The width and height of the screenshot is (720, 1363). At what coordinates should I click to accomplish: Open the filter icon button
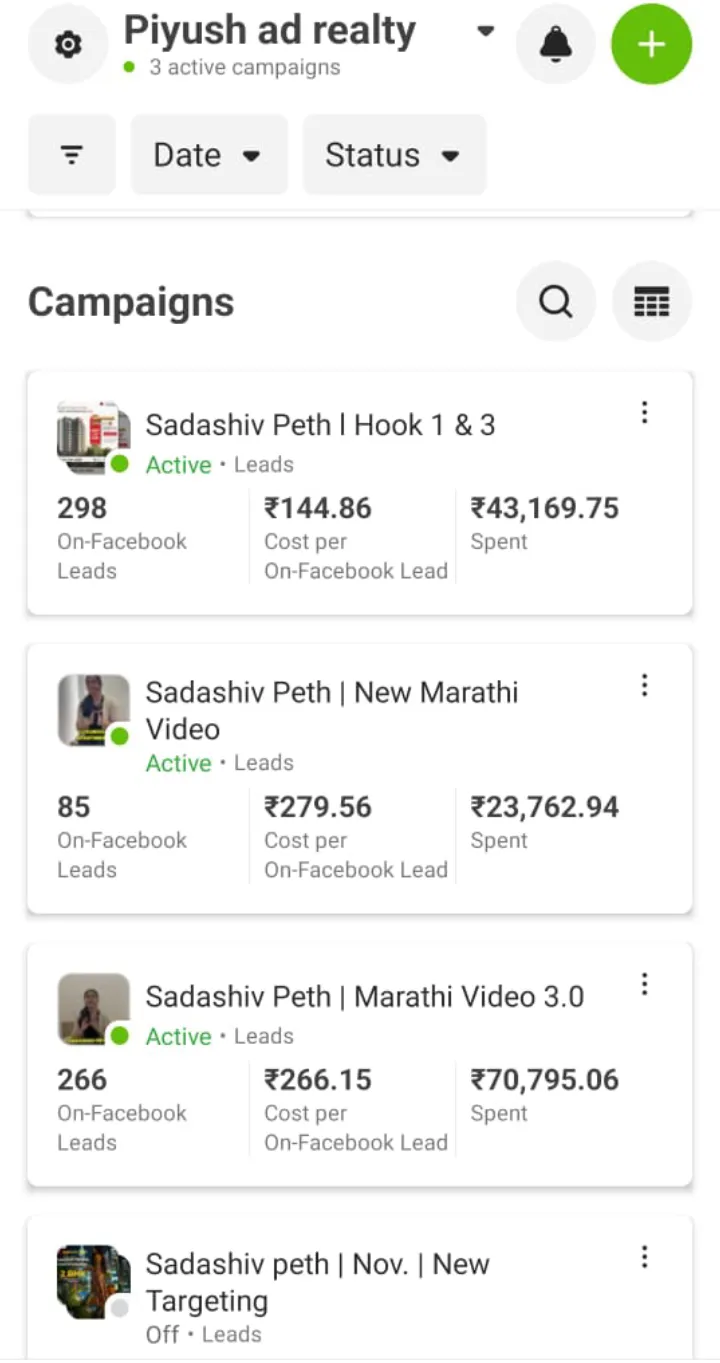point(71,155)
